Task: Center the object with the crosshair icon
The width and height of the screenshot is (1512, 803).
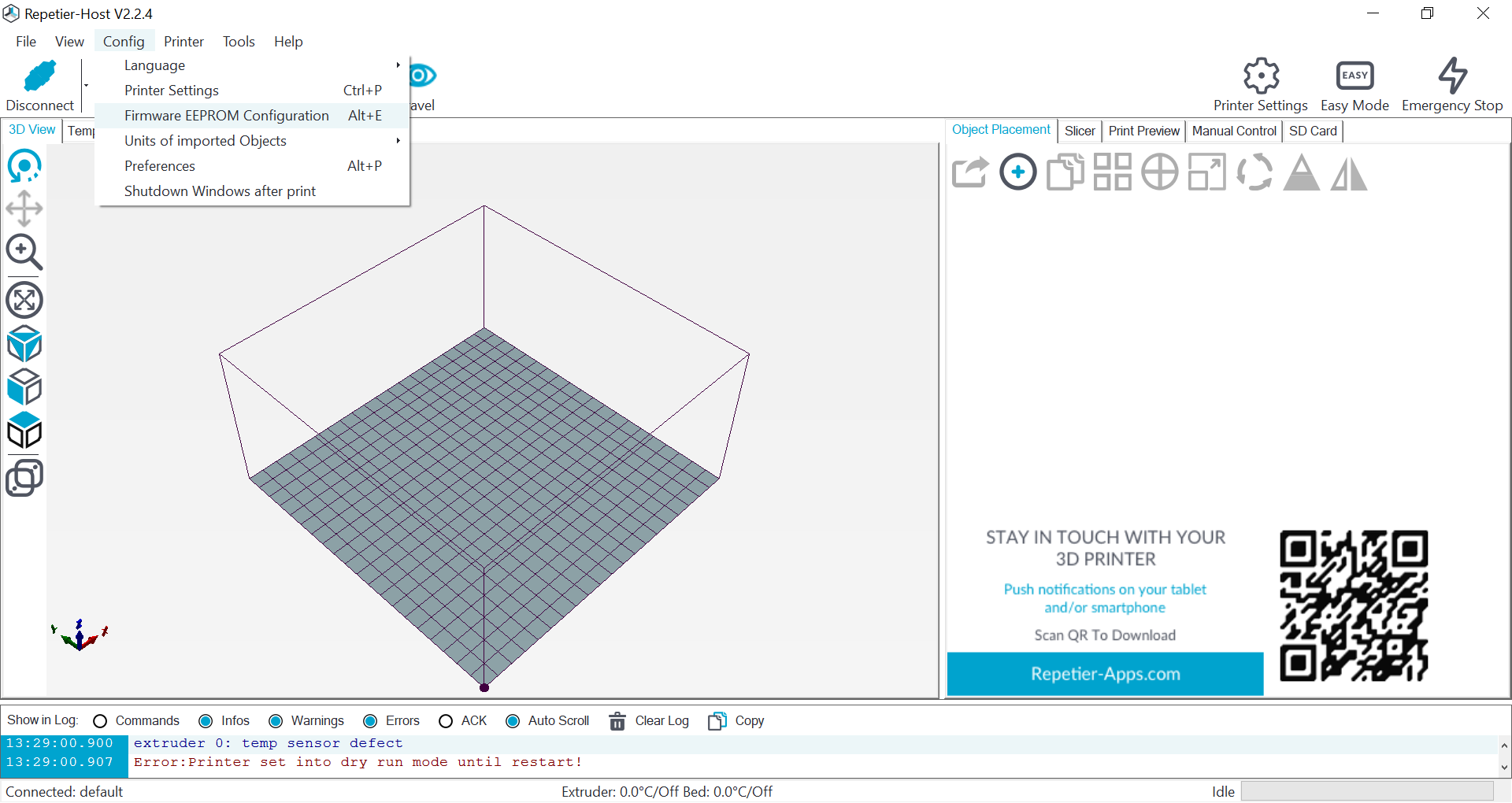Action: [1158, 172]
